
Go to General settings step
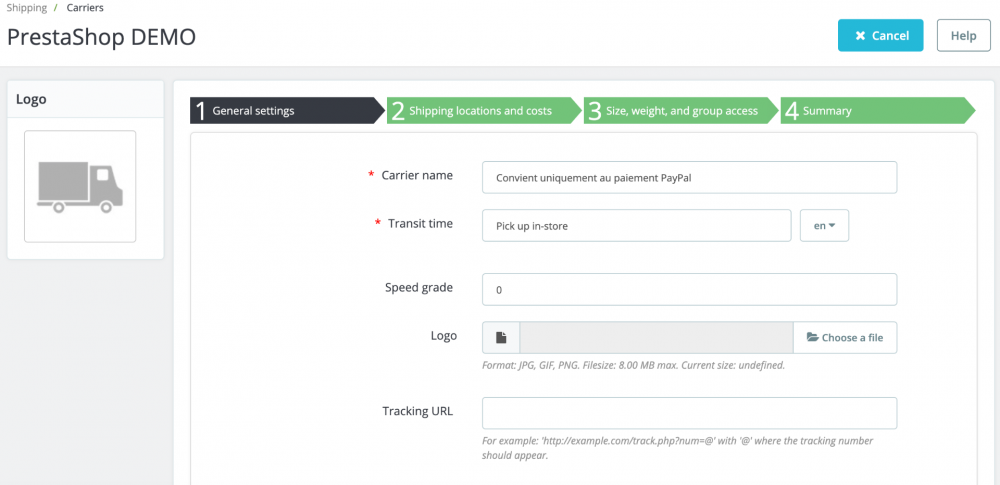point(285,111)
